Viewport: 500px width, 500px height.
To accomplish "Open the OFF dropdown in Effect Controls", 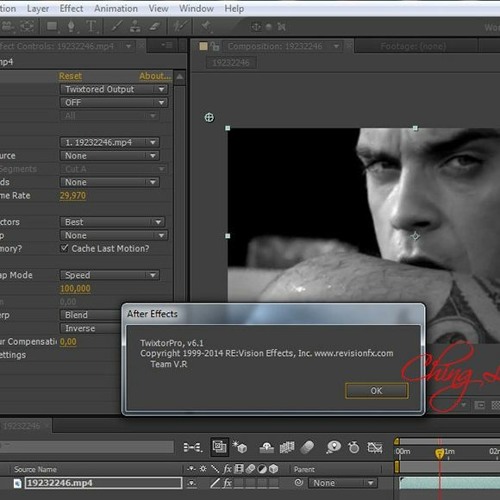I will [x=114, y=102].
